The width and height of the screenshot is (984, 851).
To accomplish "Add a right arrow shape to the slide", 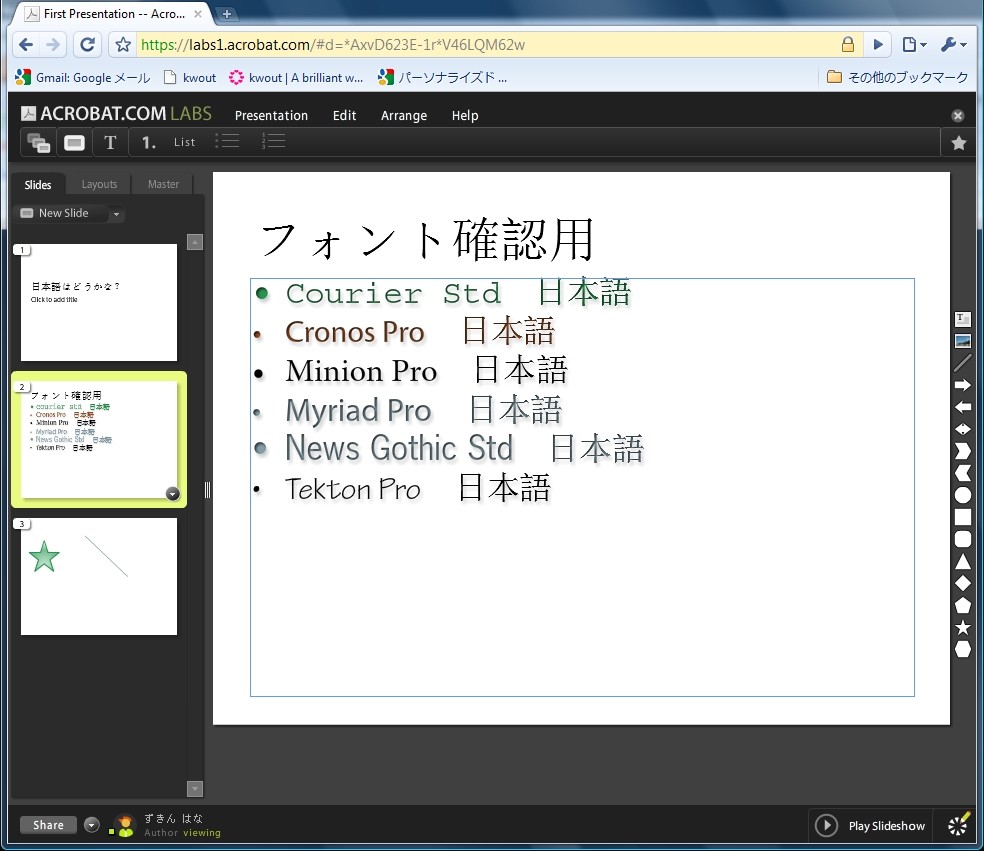I will point(961,385).
